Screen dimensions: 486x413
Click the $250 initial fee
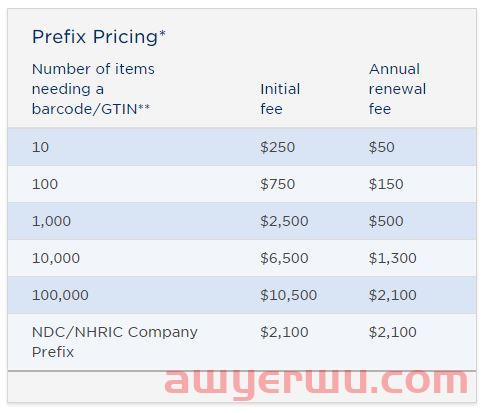tap(277, 147)
